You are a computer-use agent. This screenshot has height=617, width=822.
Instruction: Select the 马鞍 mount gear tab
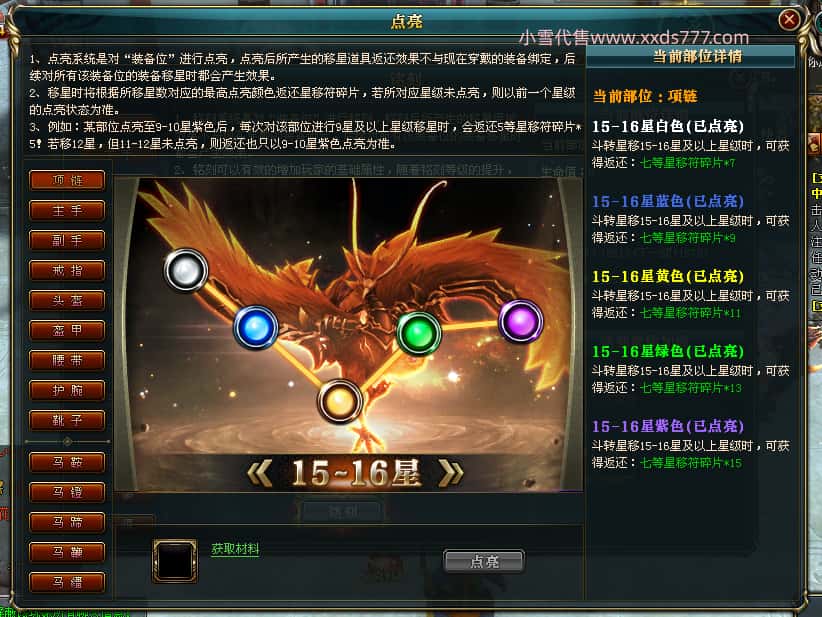(x=67, y=462)
